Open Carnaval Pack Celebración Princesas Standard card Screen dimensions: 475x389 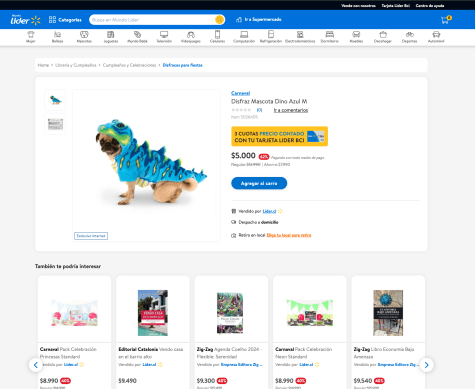point(74,332)
